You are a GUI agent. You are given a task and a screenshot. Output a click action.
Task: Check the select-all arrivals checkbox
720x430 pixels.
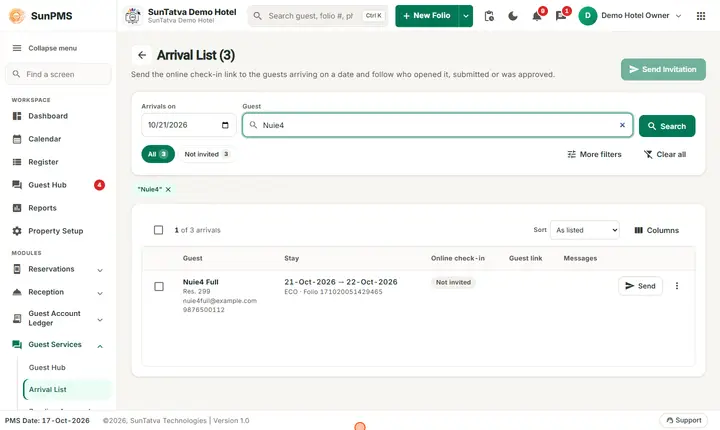coord(158,230)
